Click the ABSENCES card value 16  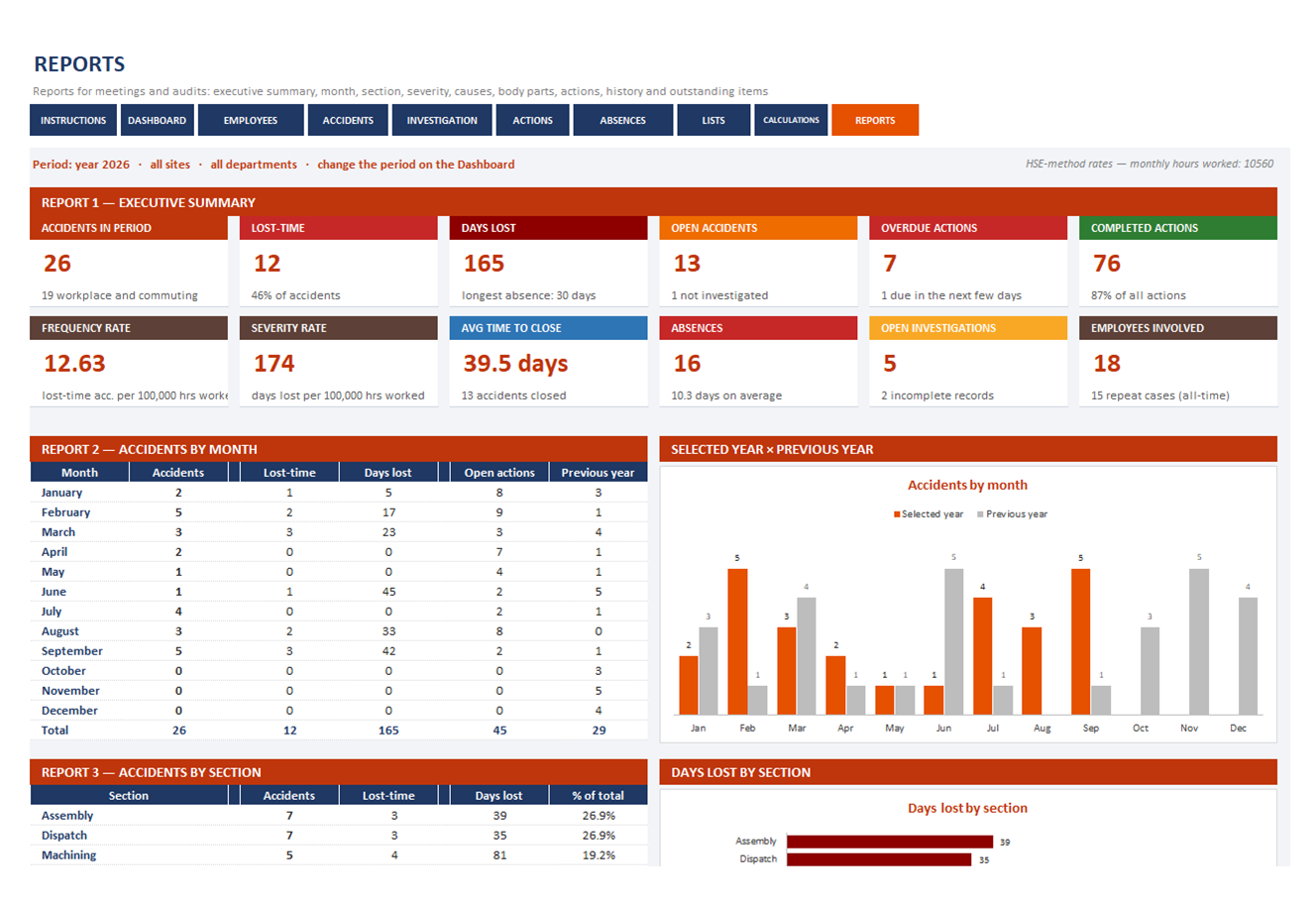[x=688, y=364]
